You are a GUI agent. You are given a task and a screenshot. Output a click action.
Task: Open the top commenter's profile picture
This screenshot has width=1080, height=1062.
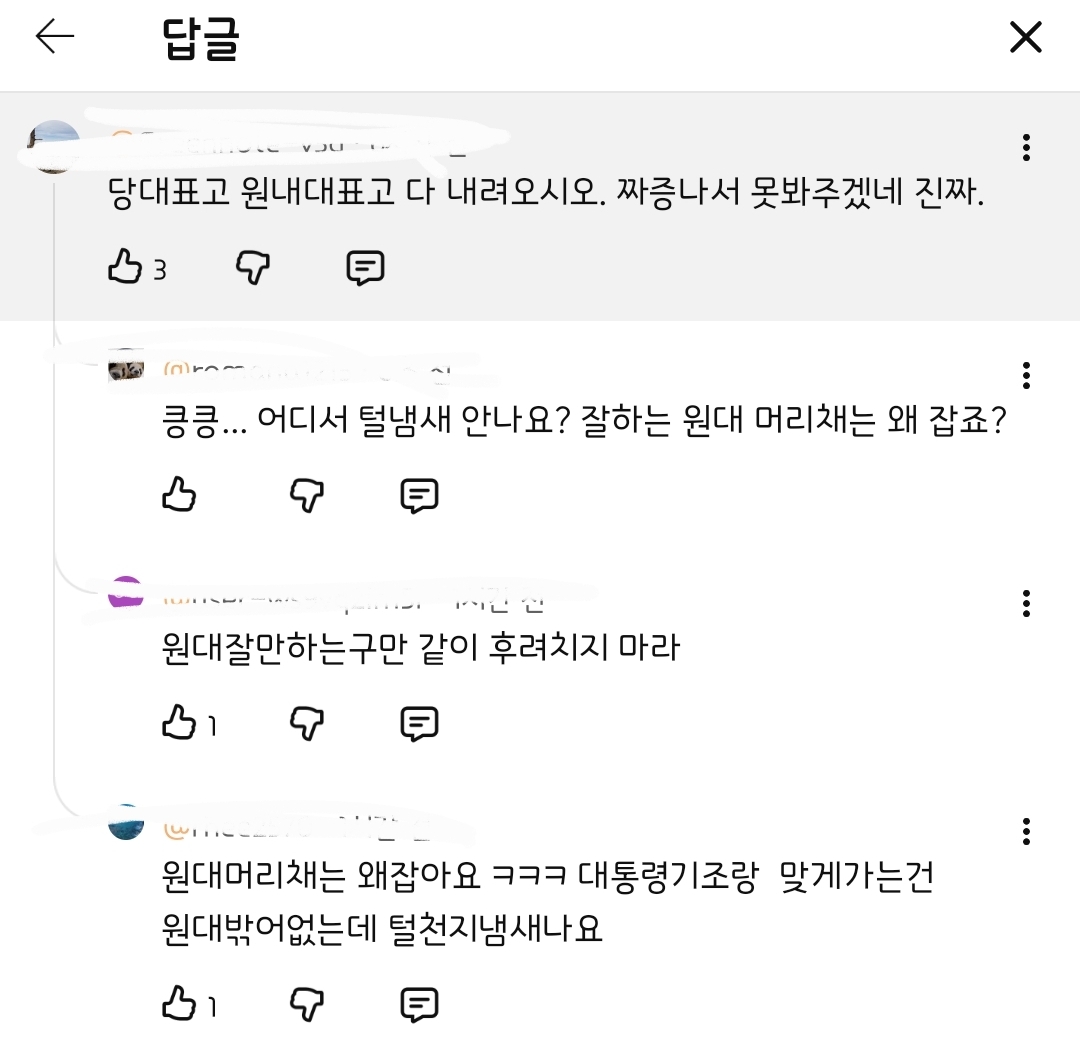pyautogui.click(x=54, y=147)
